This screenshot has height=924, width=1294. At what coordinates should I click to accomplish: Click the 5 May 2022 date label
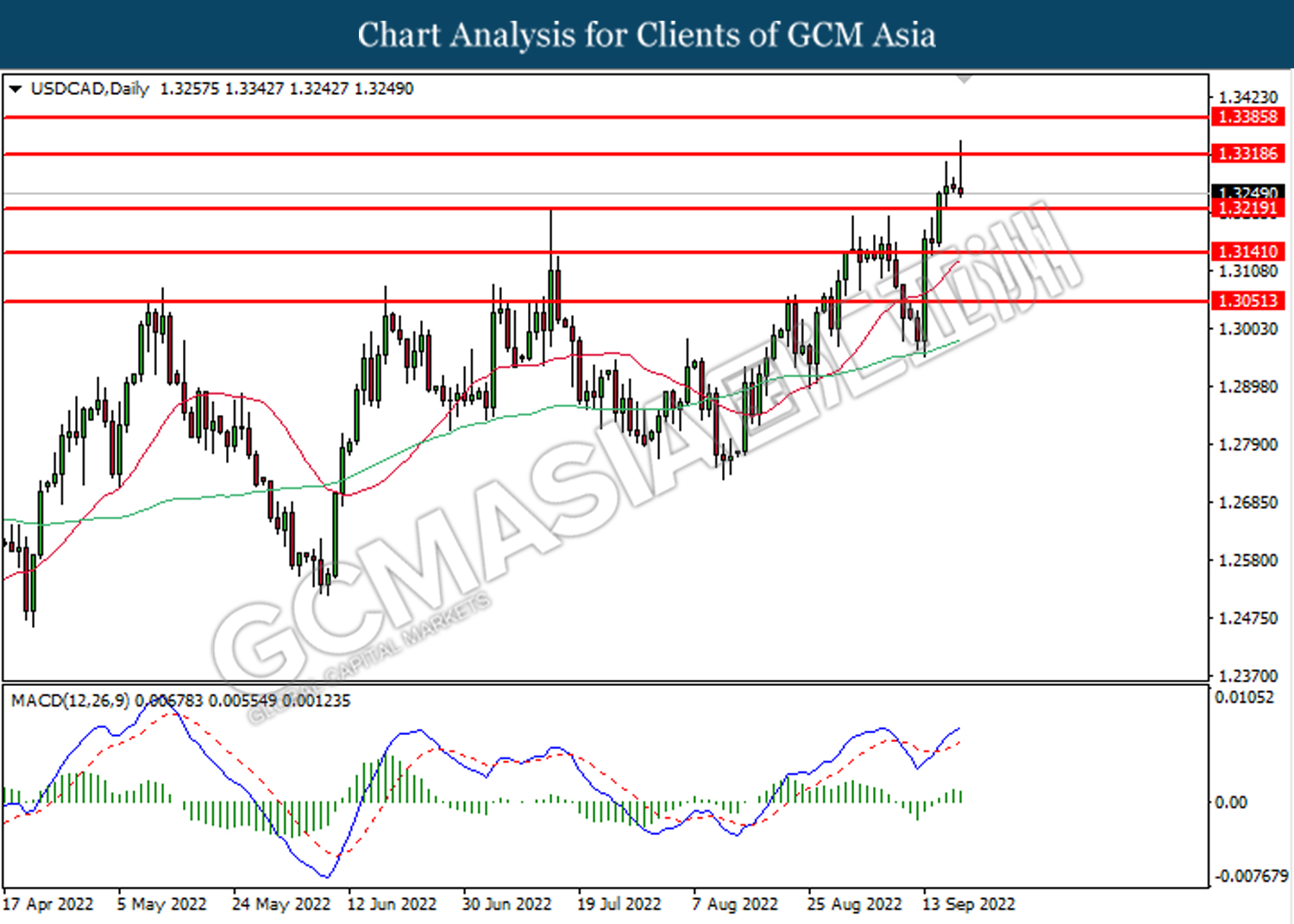pos(162,904)
